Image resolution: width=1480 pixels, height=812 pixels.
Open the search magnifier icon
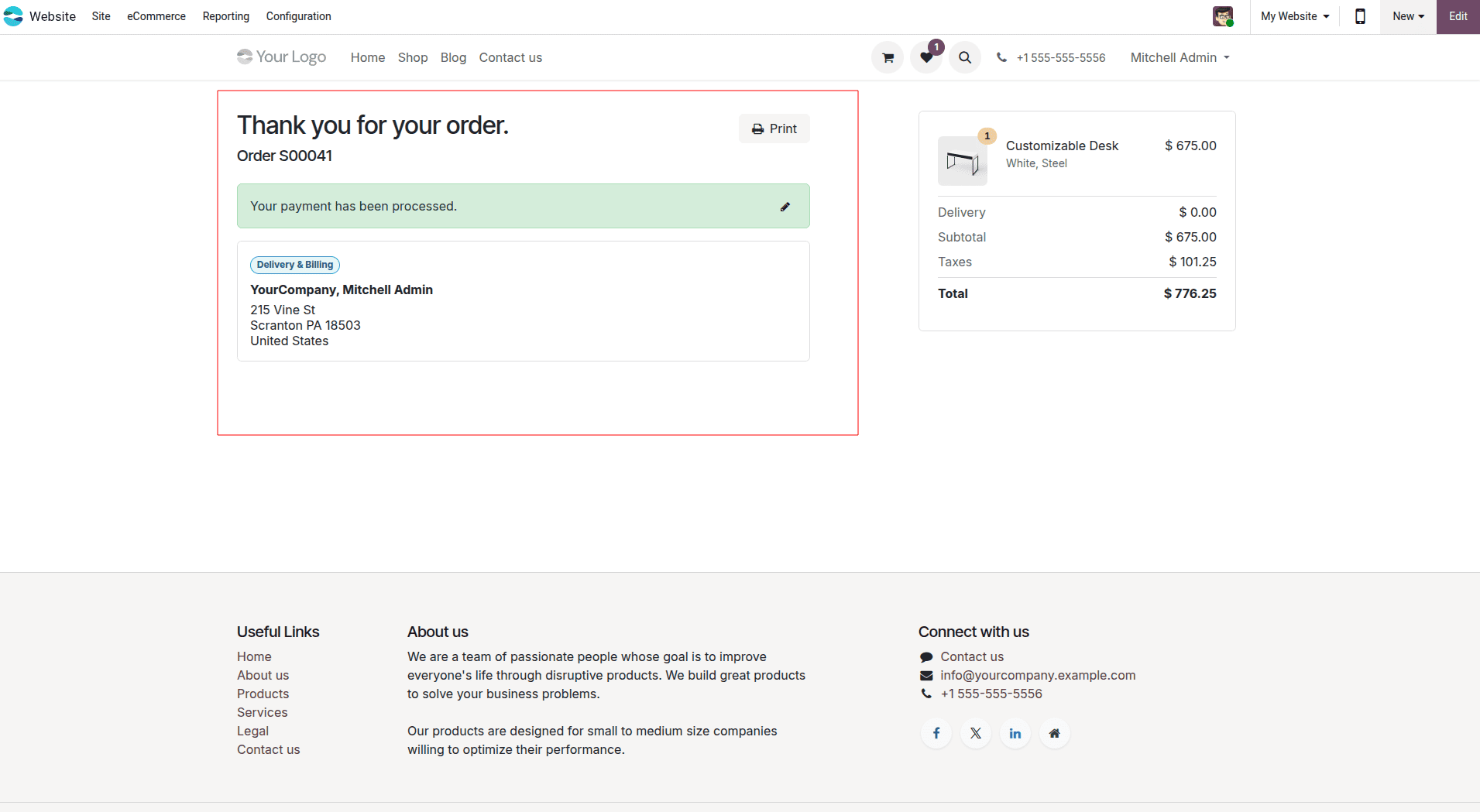(965, 57)
